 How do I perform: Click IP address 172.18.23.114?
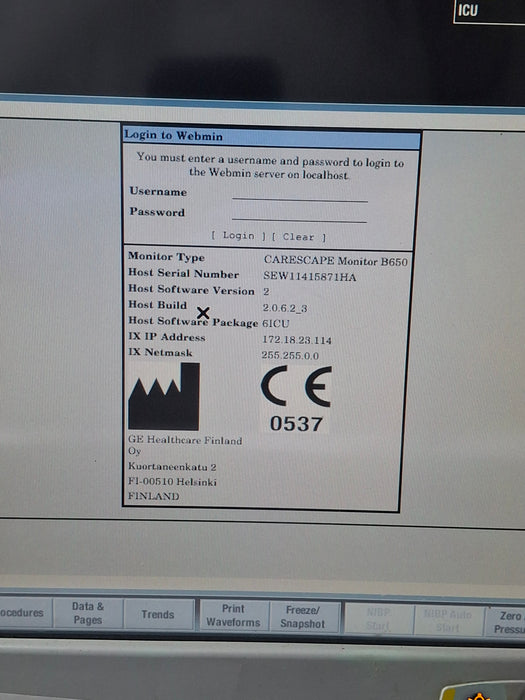(297, 340)
